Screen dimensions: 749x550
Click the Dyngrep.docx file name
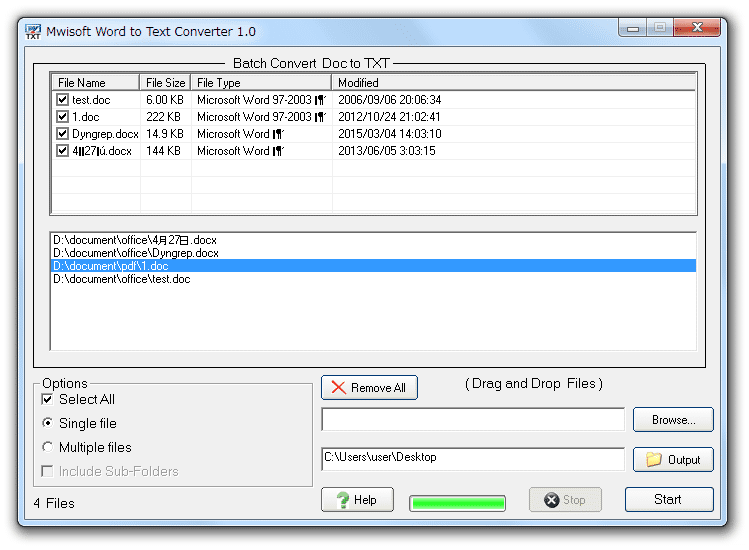click(x=106, y=134)
